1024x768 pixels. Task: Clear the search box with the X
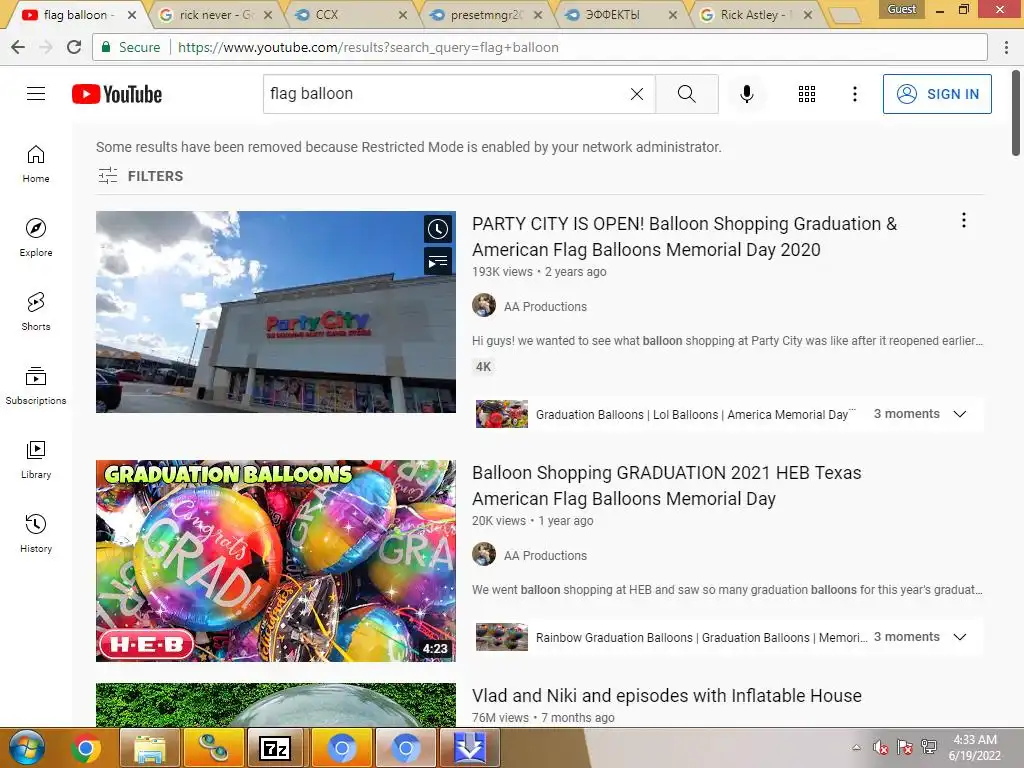pyautogui.click(x=637, y=94)
